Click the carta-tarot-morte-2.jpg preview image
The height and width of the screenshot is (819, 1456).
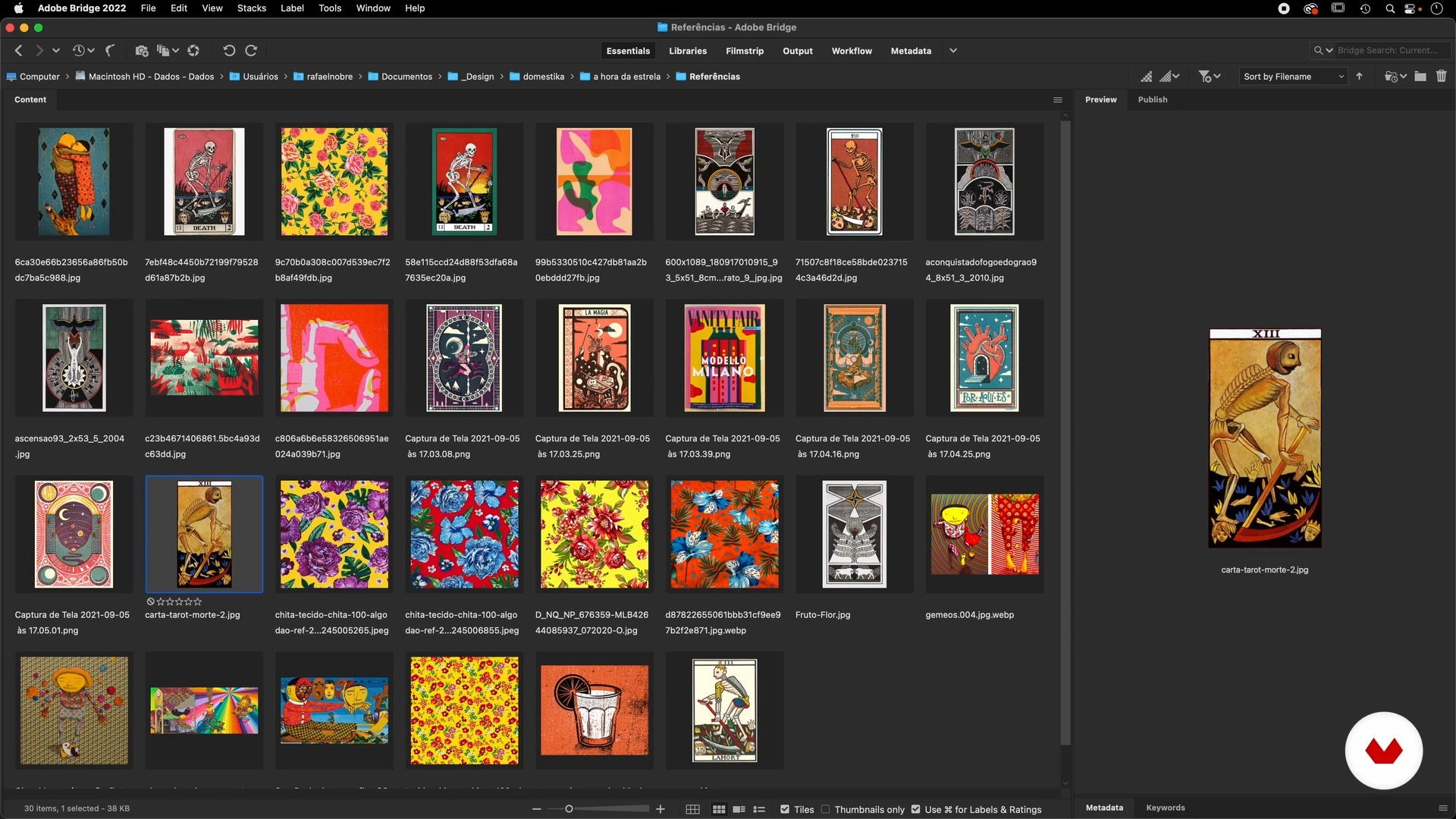tap(1265, 438)
